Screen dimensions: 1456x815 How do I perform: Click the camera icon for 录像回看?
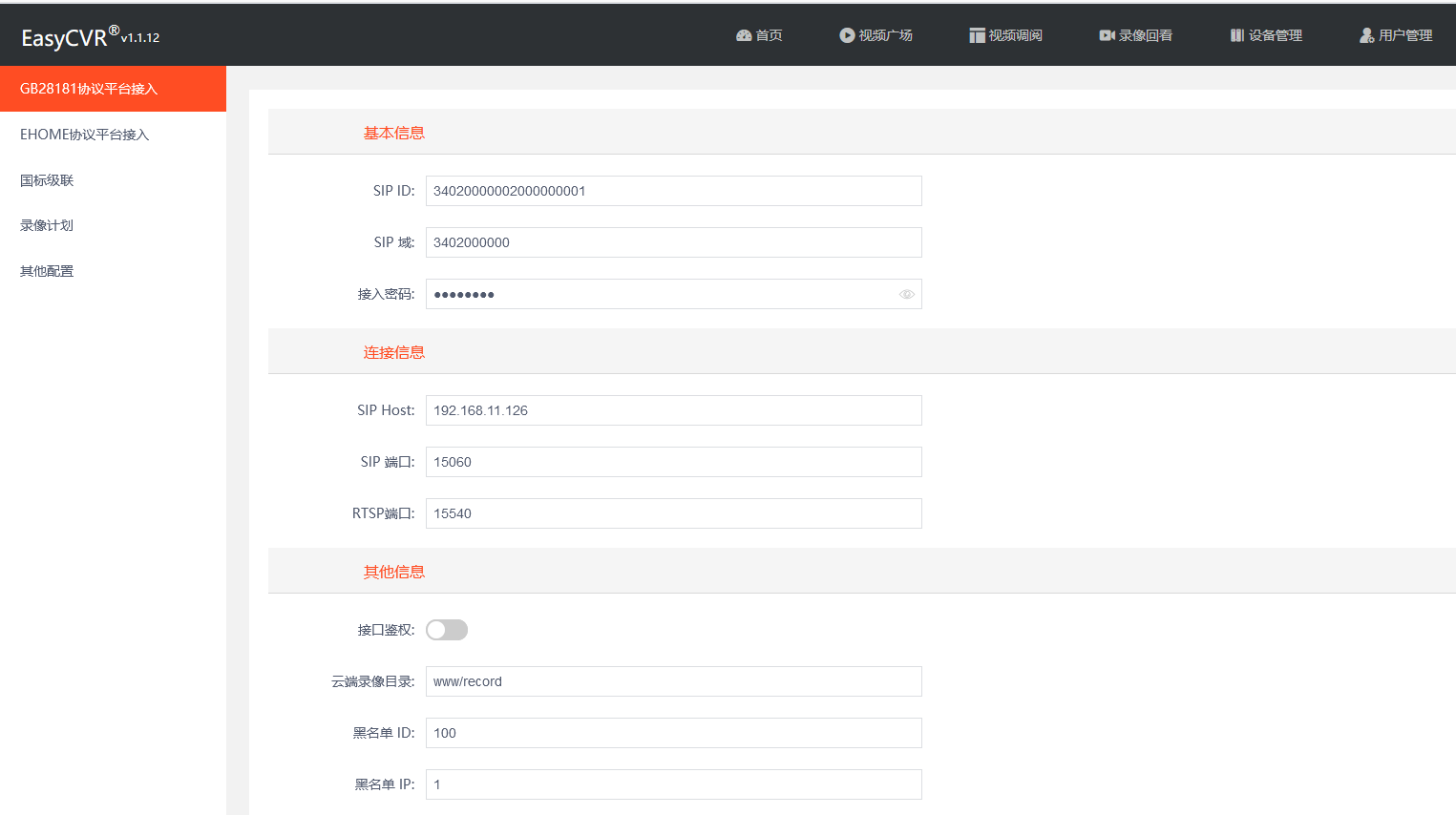[x=1107, y=35]
